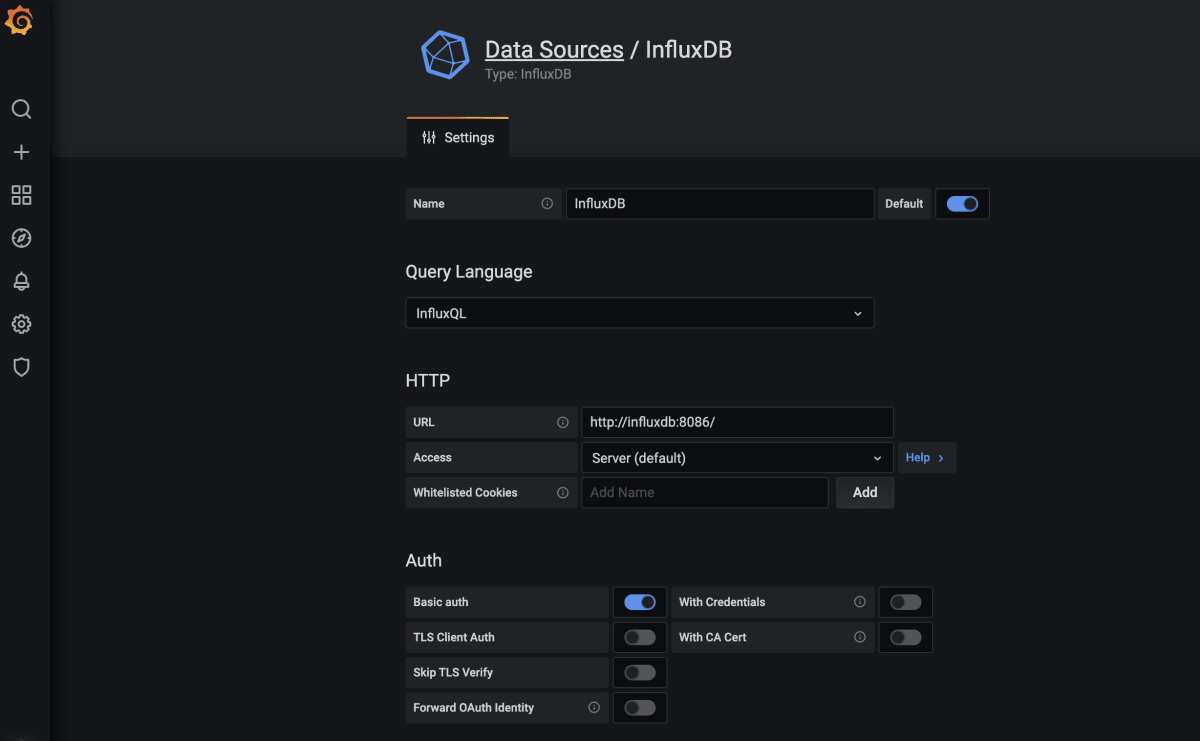Click the Access field label

pyautogui.click(x=432, y=457)
